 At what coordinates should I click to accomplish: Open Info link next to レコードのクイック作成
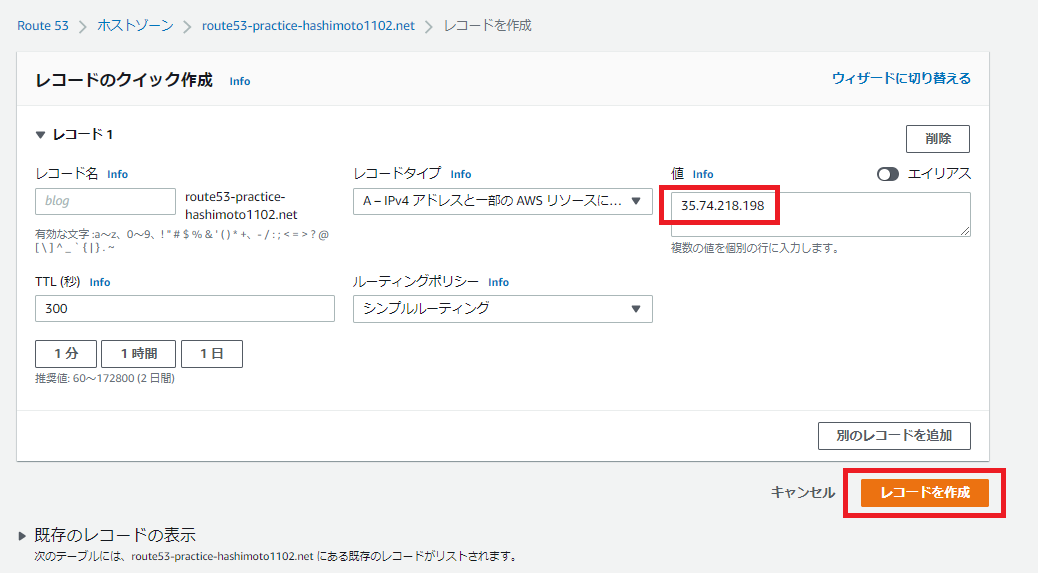pyautogui.click(x=240, y=81)
